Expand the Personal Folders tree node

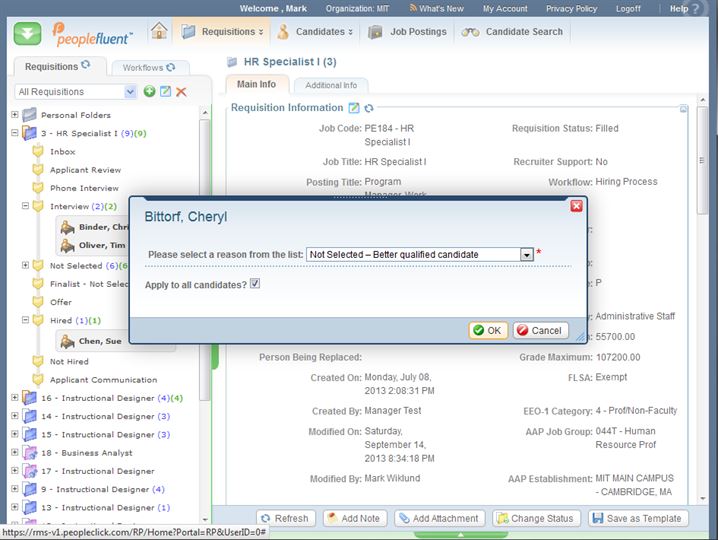(x=15, y=115)
